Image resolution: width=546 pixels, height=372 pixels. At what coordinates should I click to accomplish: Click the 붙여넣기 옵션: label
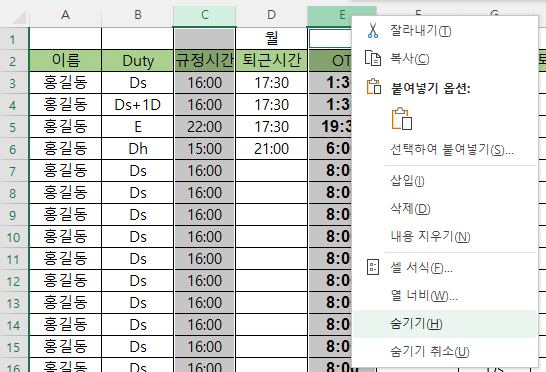[430, 88]
